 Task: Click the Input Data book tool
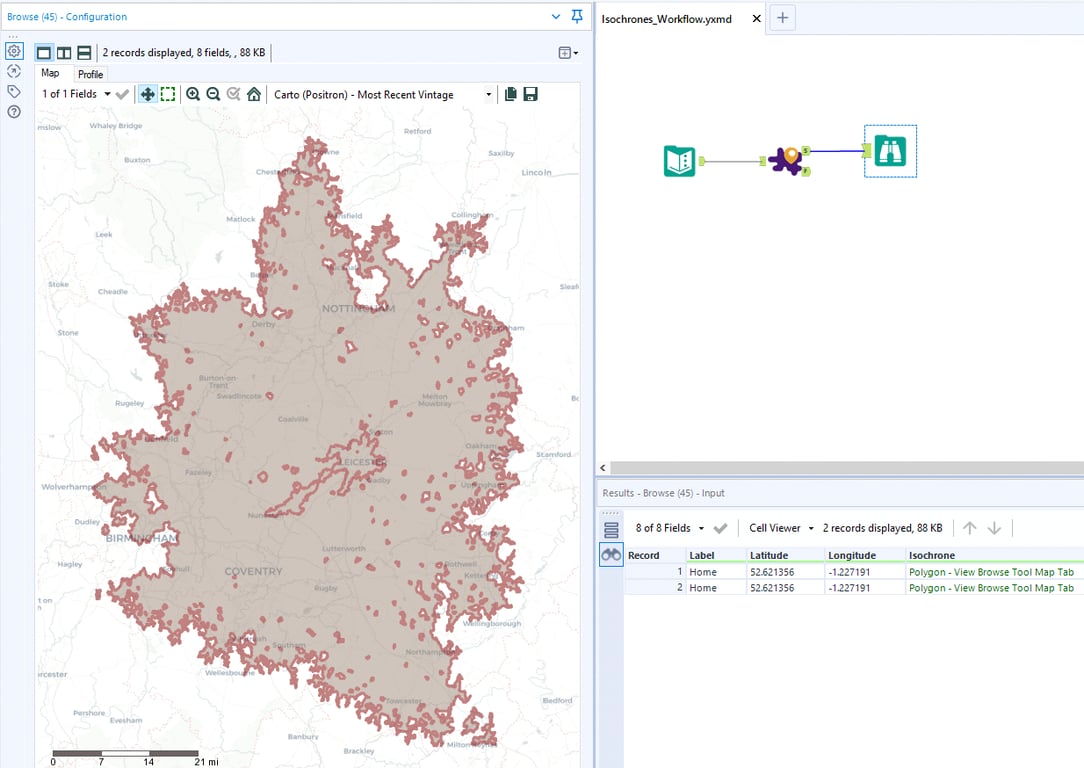[680, 161]
